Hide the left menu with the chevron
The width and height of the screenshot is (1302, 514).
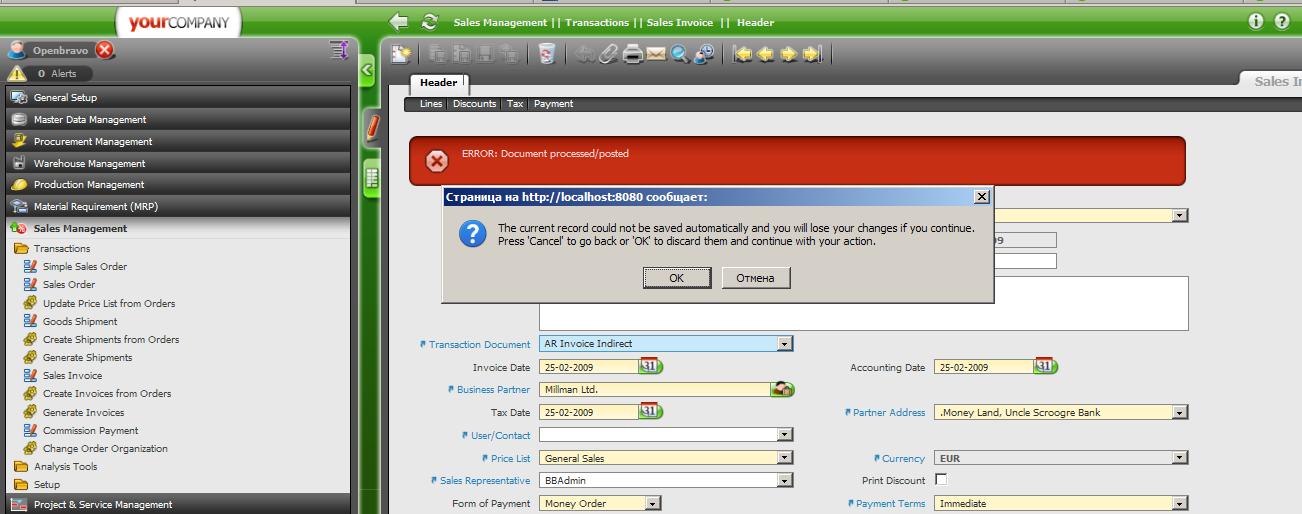tap(367, 70)
